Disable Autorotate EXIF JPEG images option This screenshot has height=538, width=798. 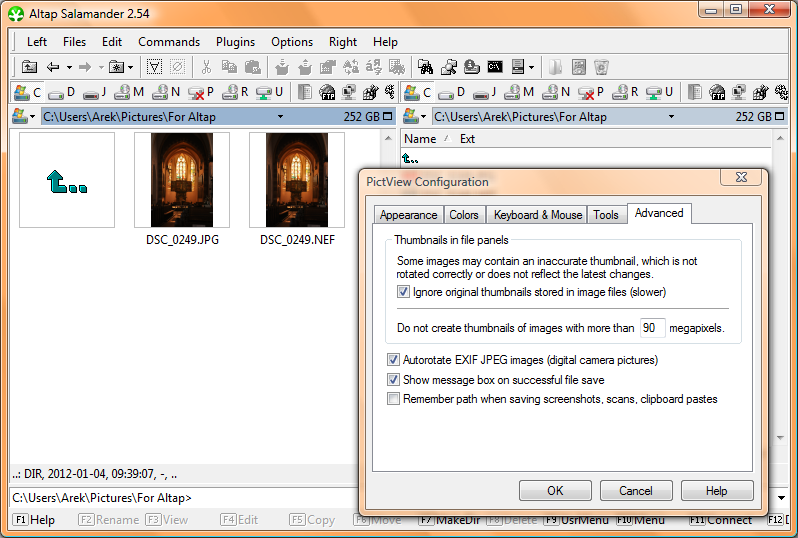tap(393, 360)
